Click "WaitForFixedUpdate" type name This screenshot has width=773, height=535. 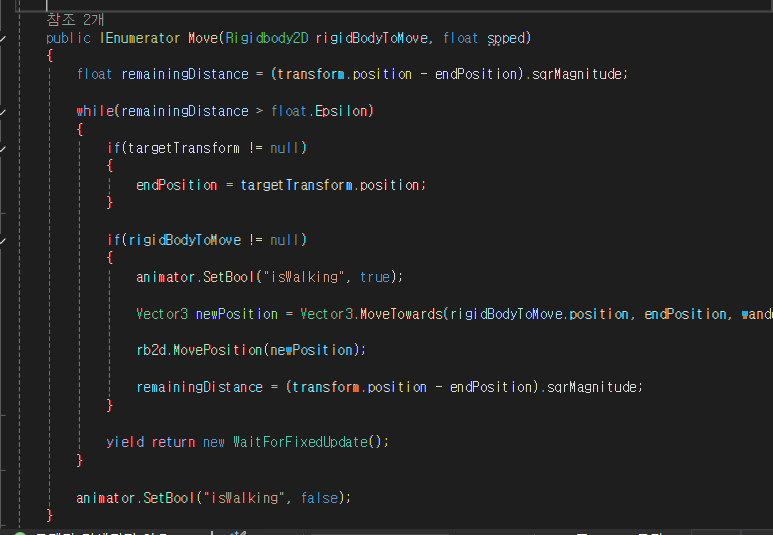(301, 442)
